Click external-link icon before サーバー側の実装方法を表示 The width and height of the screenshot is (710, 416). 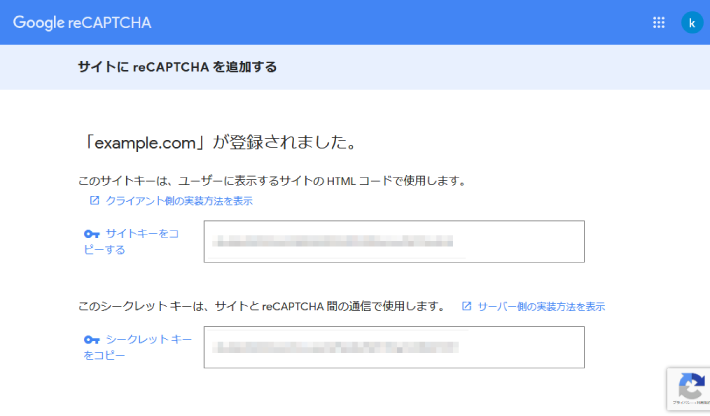pos(466,306)
